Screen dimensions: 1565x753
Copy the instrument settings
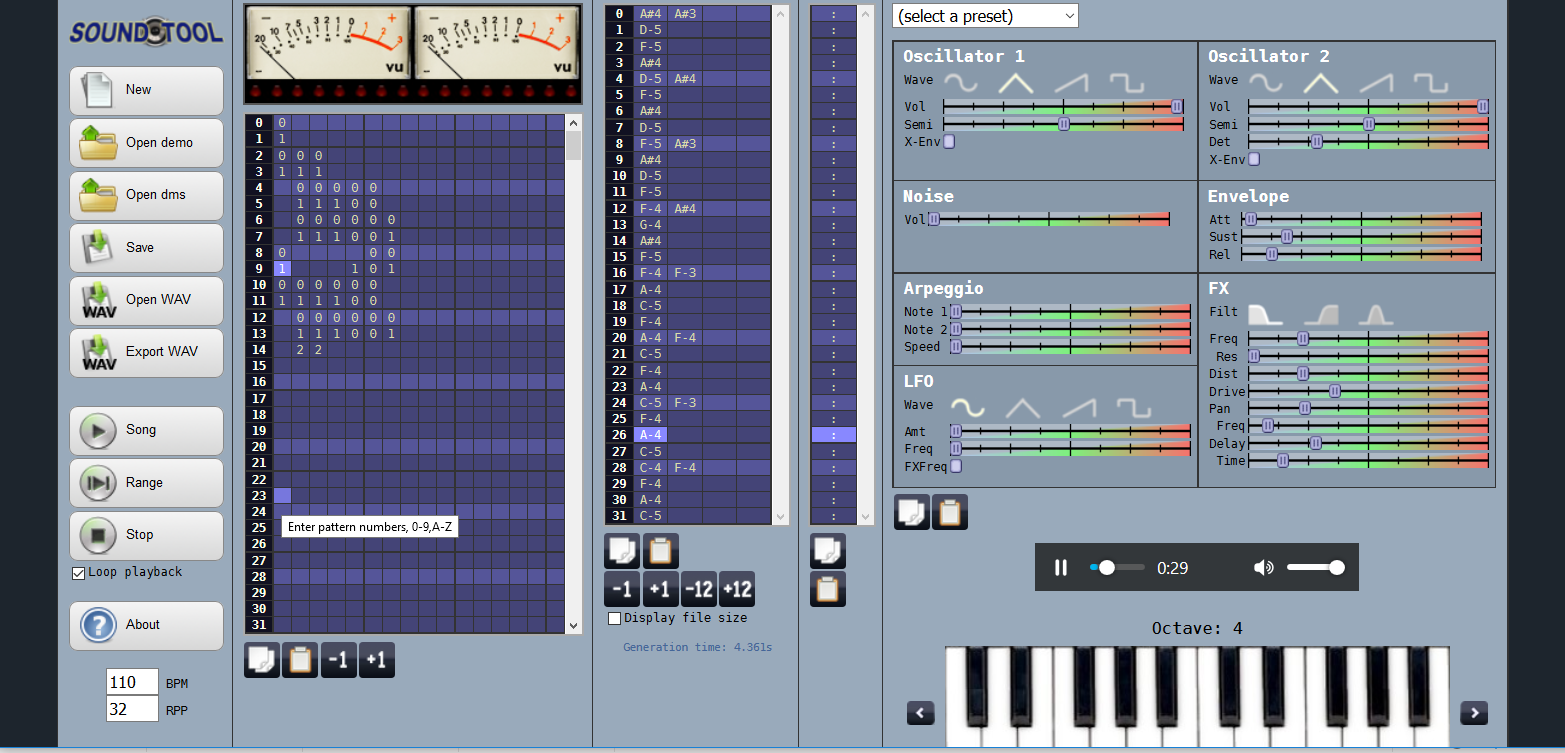912,512
